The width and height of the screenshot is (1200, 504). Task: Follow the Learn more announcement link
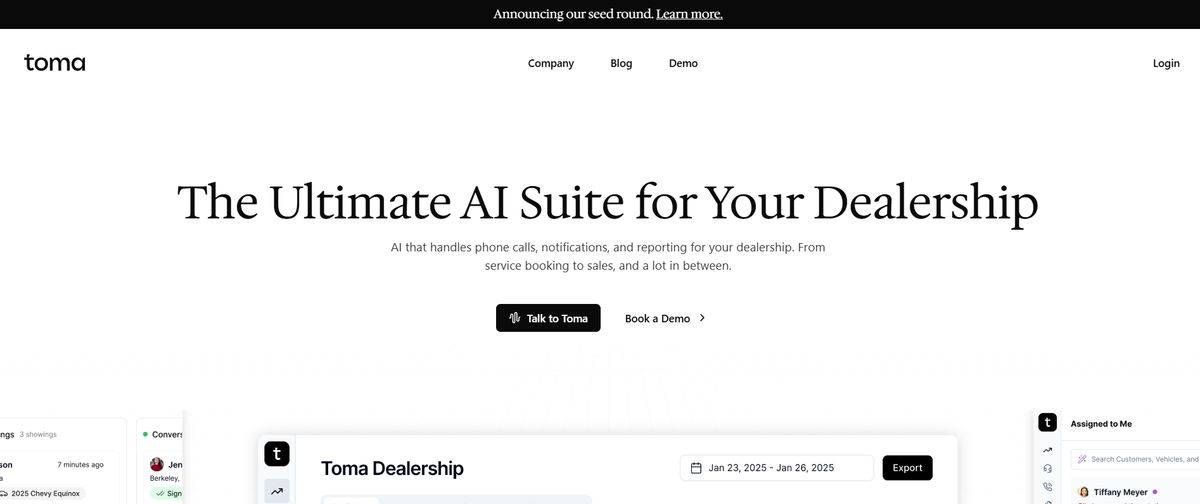tap(689, 14)
